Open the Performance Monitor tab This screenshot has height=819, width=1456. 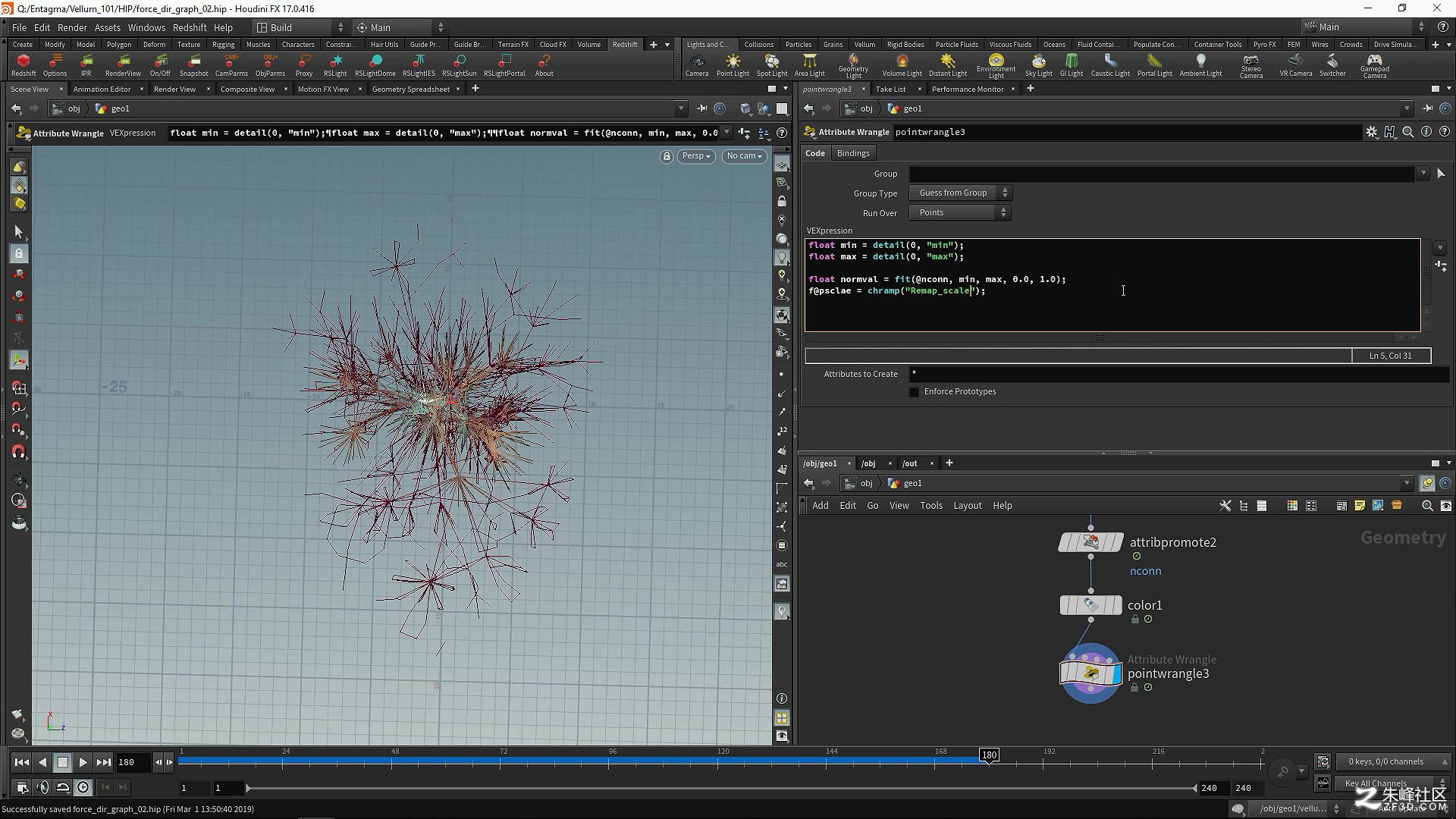968,89
